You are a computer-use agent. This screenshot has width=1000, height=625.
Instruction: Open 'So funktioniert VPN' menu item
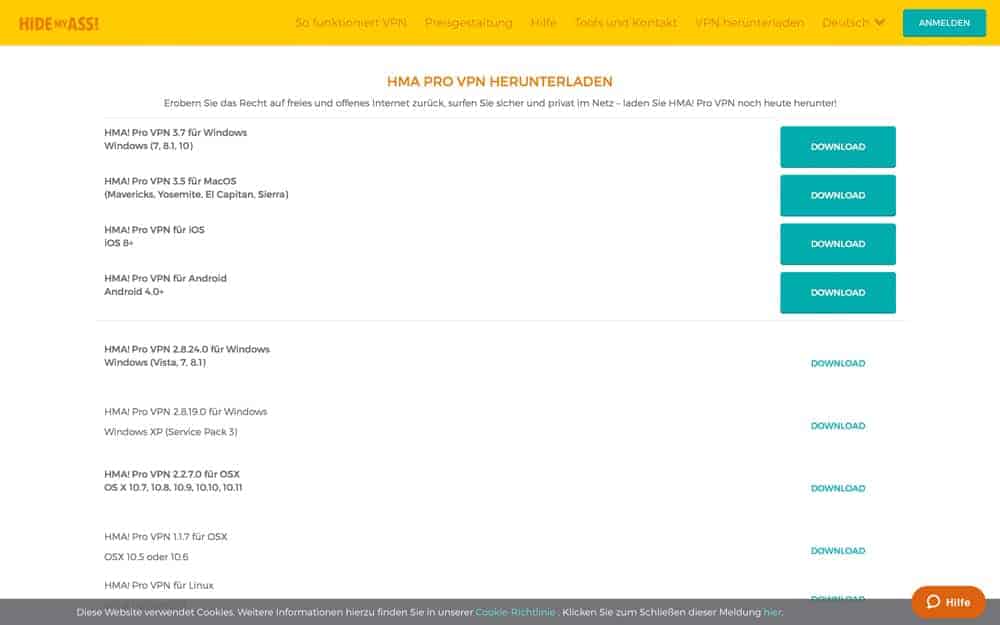[x=351, y=23]
